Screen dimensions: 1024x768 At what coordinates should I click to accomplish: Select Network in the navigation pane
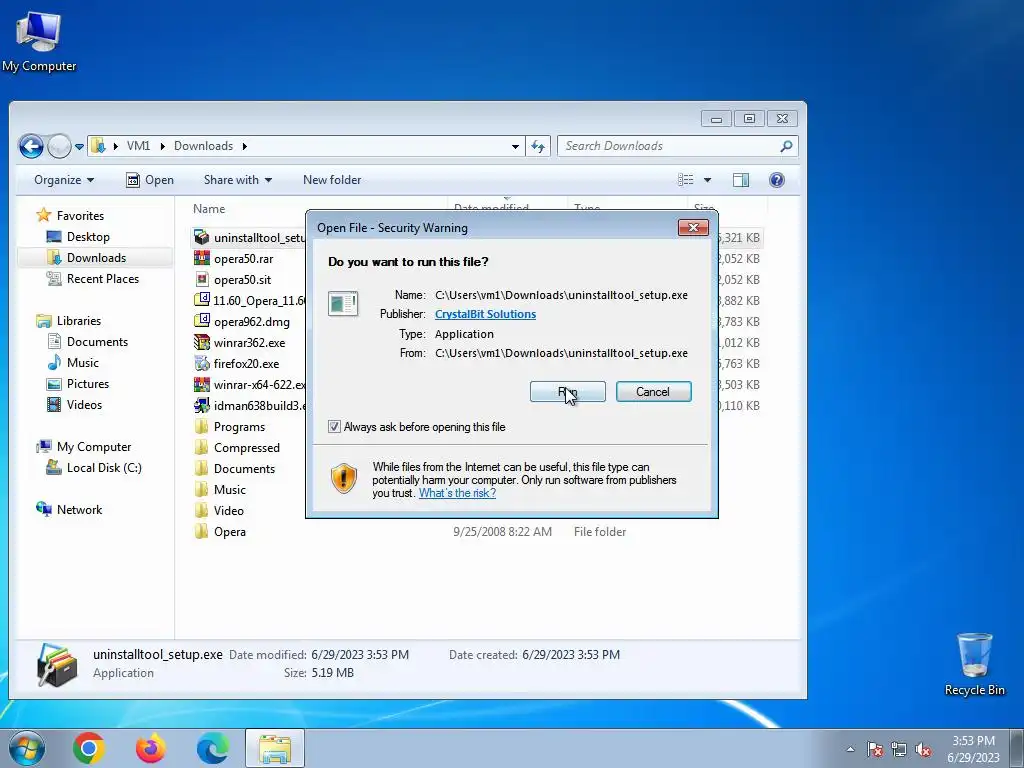point(79,509)
